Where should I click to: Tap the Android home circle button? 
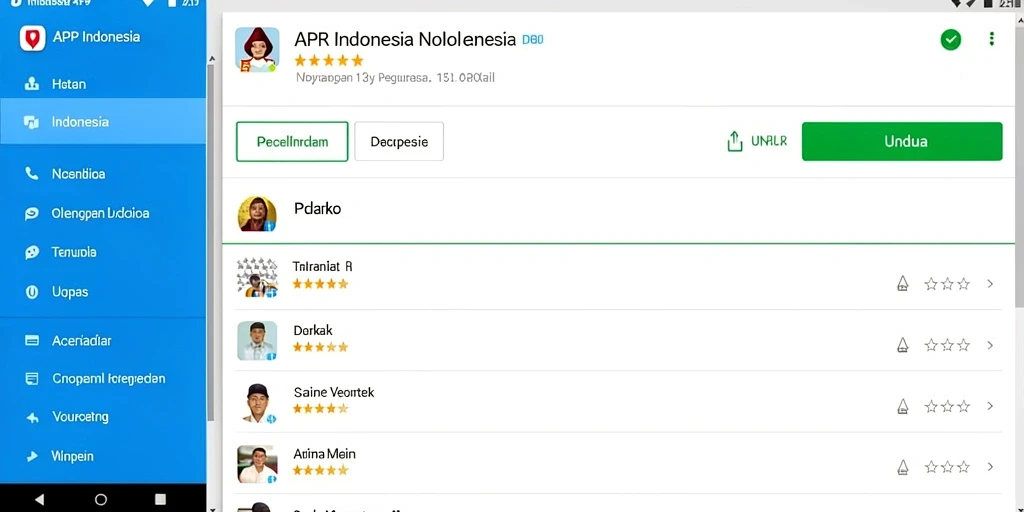[x=100, y=500]
